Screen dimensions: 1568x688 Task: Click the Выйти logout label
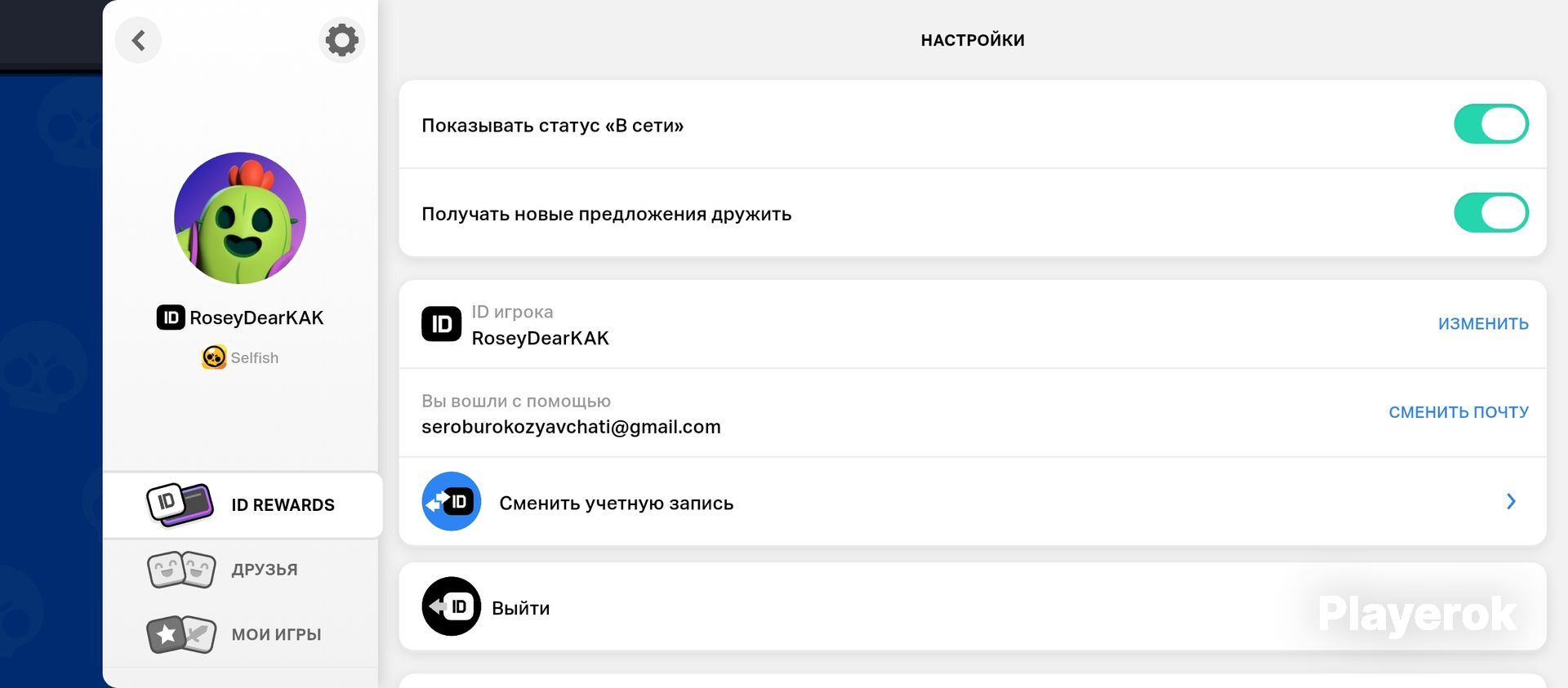point(521,608)
